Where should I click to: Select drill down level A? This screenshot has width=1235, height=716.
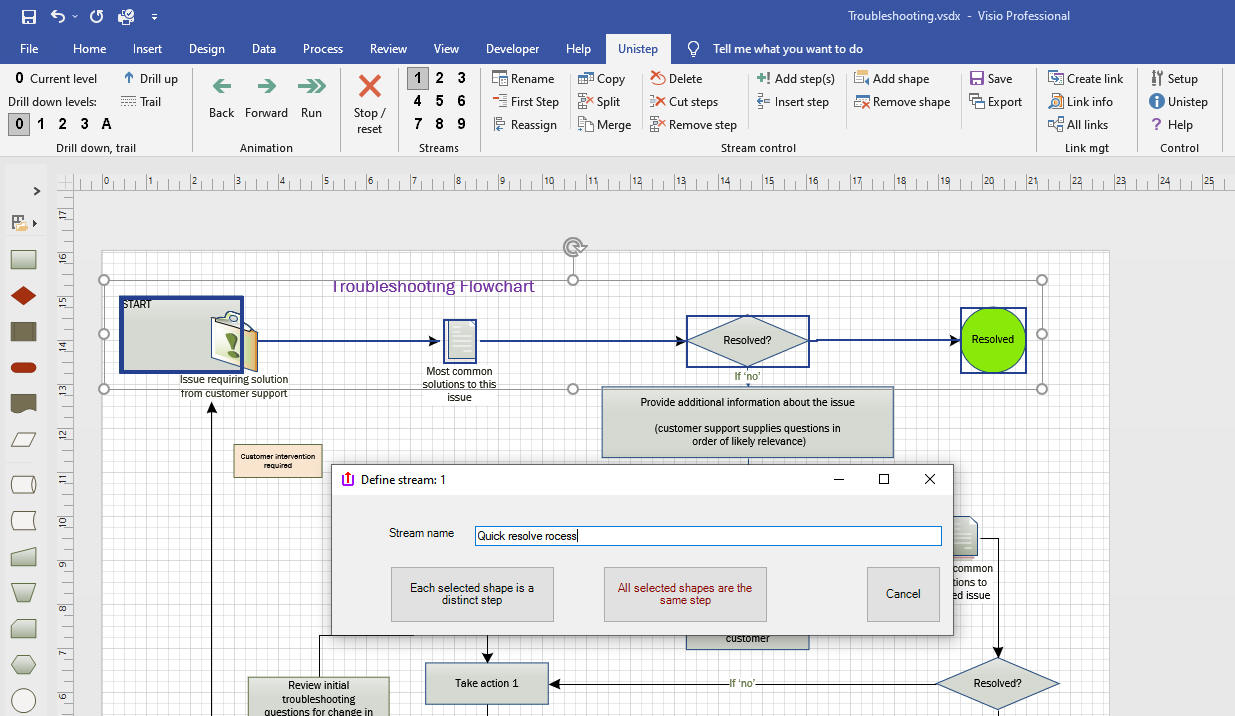(x=106, y=124)
